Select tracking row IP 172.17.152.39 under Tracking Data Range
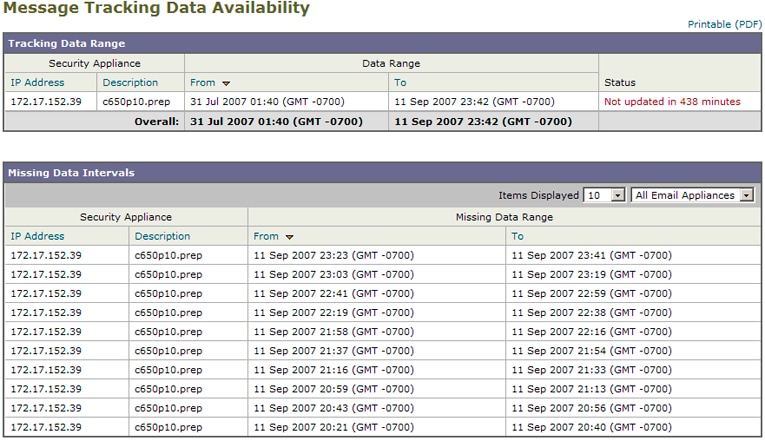Viewport: 765px width, 441px height. [x=46, y=101]
